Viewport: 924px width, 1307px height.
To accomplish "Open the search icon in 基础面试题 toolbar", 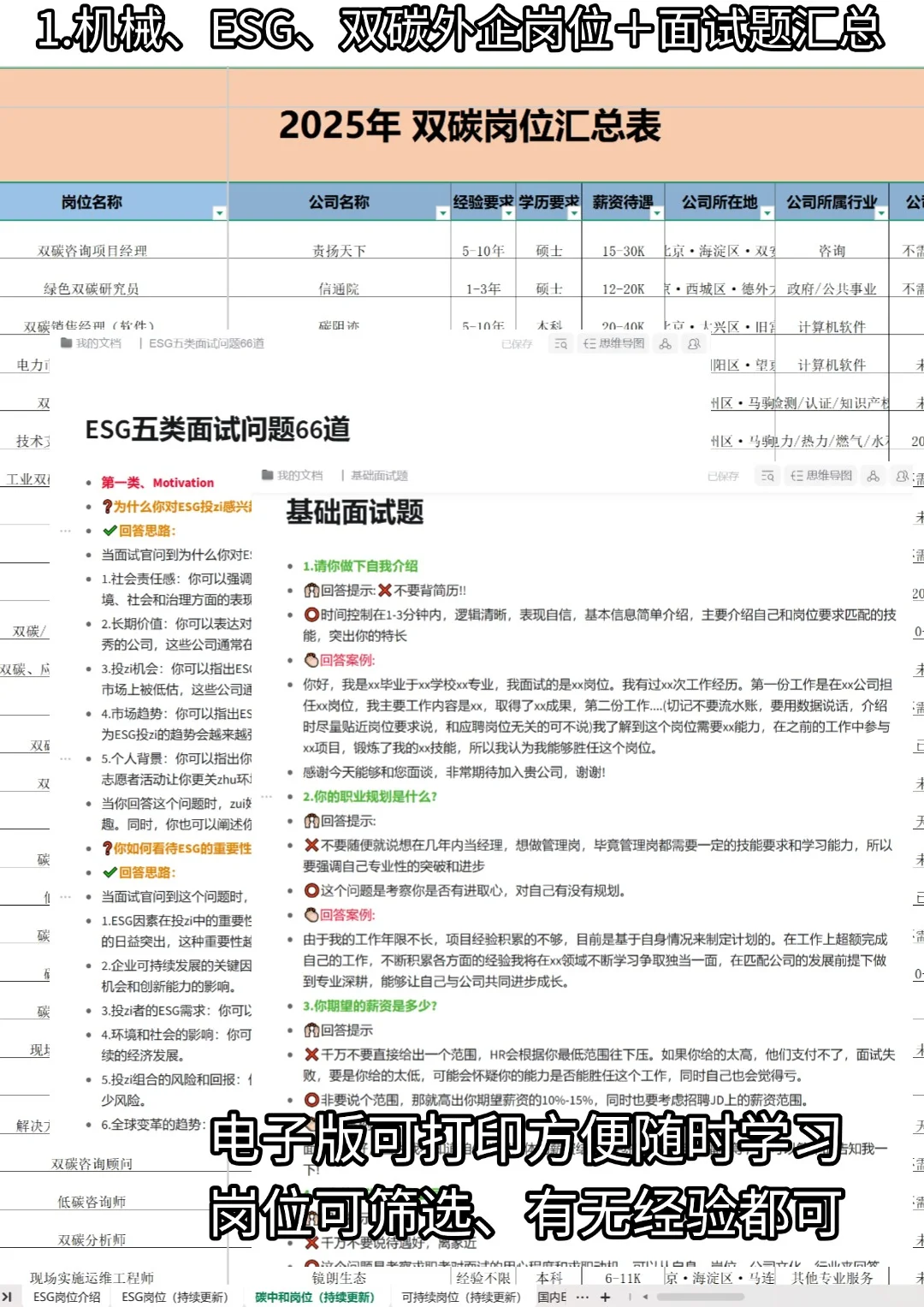I will click(x=767, y=477).
